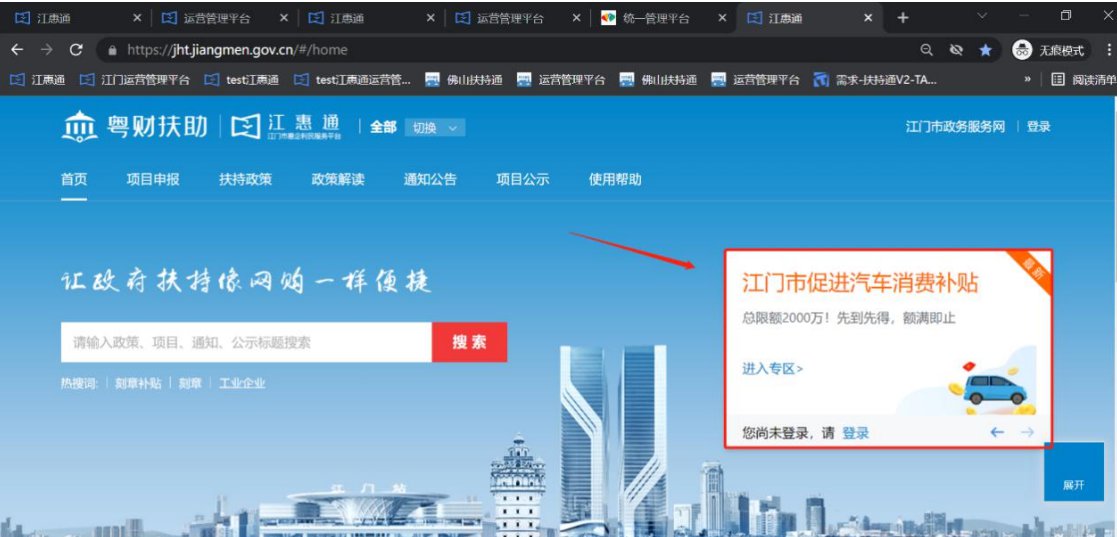This screenshot has height=537, width=1117.
Task: Open the tab search chevron icon
Action: (x=982, y=16)
